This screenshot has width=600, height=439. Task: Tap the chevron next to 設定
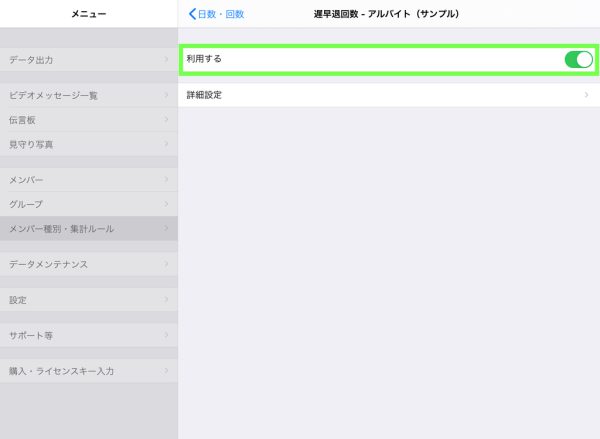click(x=166, y=299)
